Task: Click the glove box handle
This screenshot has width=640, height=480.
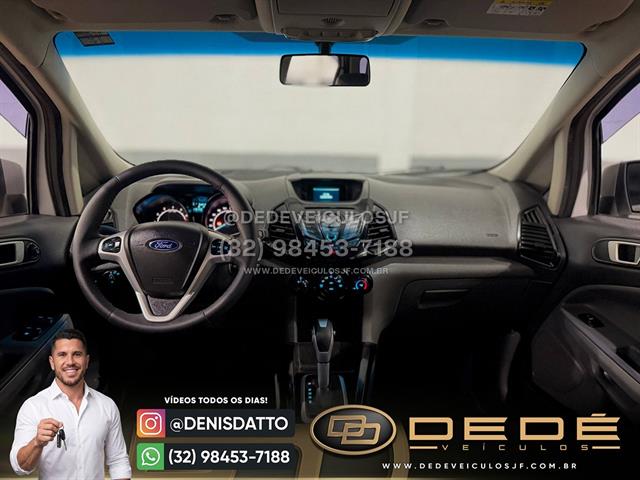Action: click(x=444, y=296)
